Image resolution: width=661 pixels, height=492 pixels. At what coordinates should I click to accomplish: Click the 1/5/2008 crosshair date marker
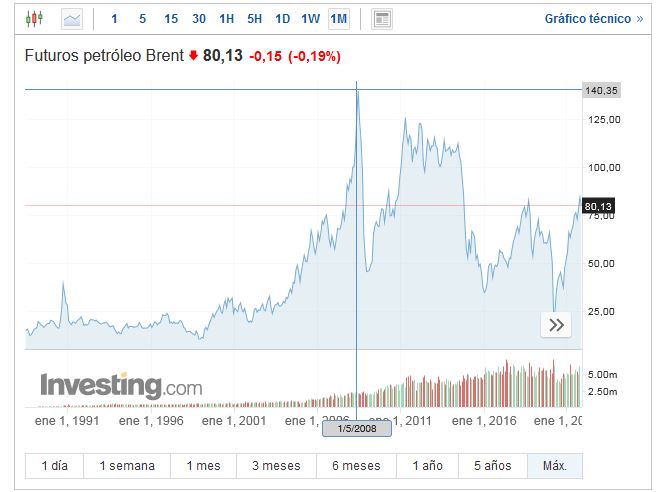357,429
